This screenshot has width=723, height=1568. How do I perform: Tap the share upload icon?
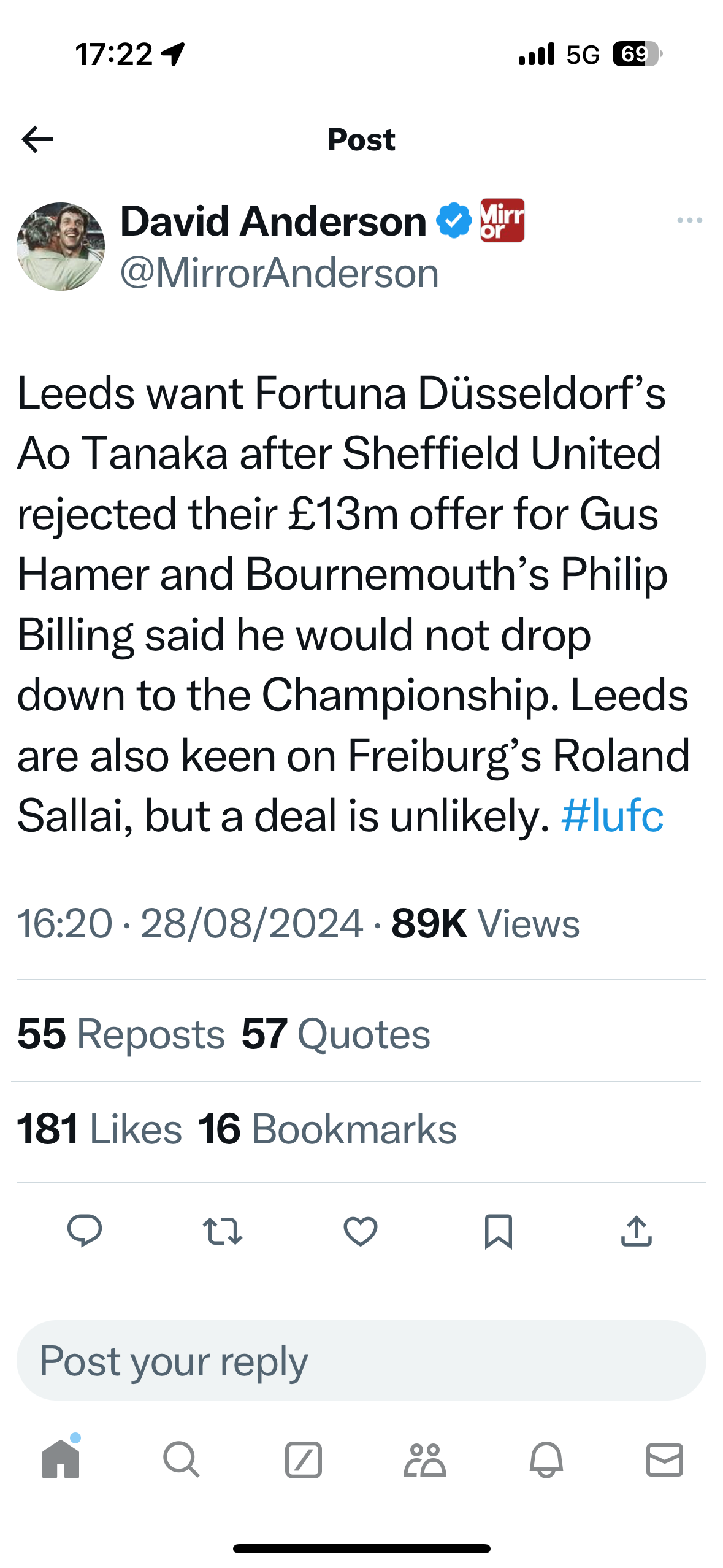tap(637, 1231)
